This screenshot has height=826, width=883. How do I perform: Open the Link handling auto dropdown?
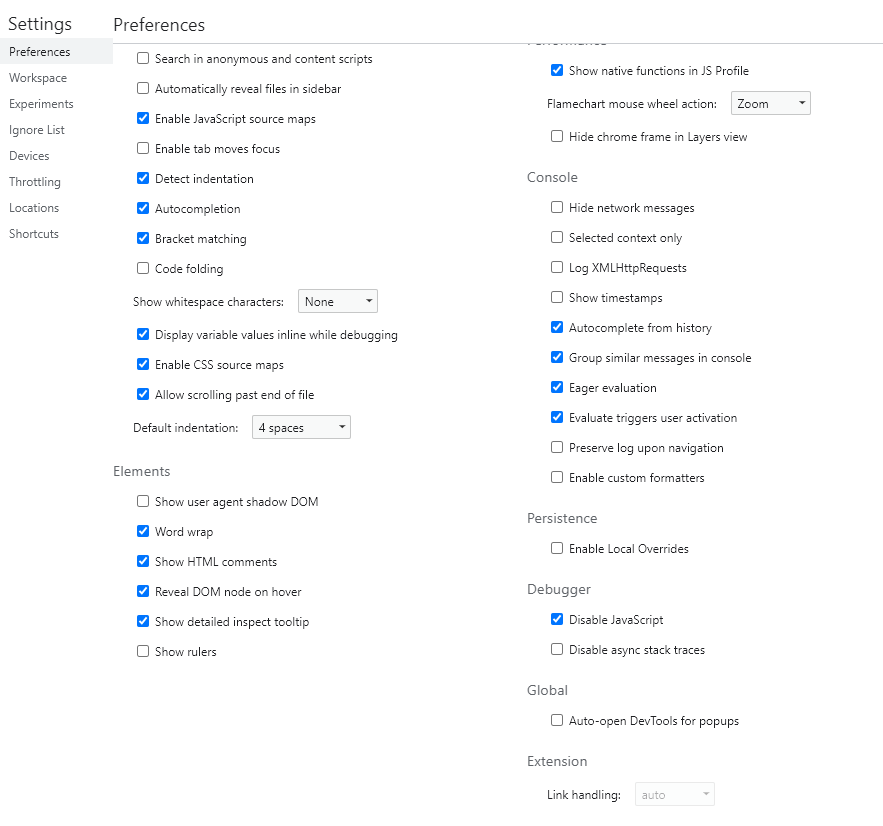pyautogui.click(x=675, y=794)
